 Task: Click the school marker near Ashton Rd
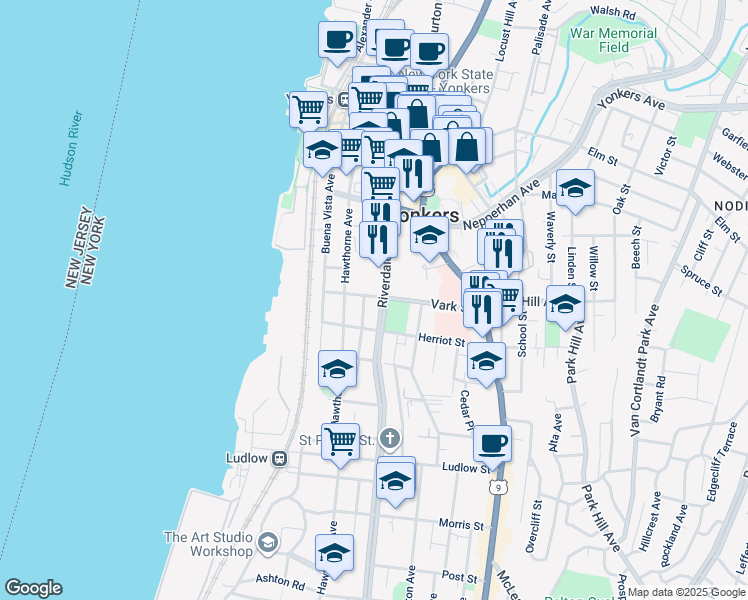[x=335, y=553]
